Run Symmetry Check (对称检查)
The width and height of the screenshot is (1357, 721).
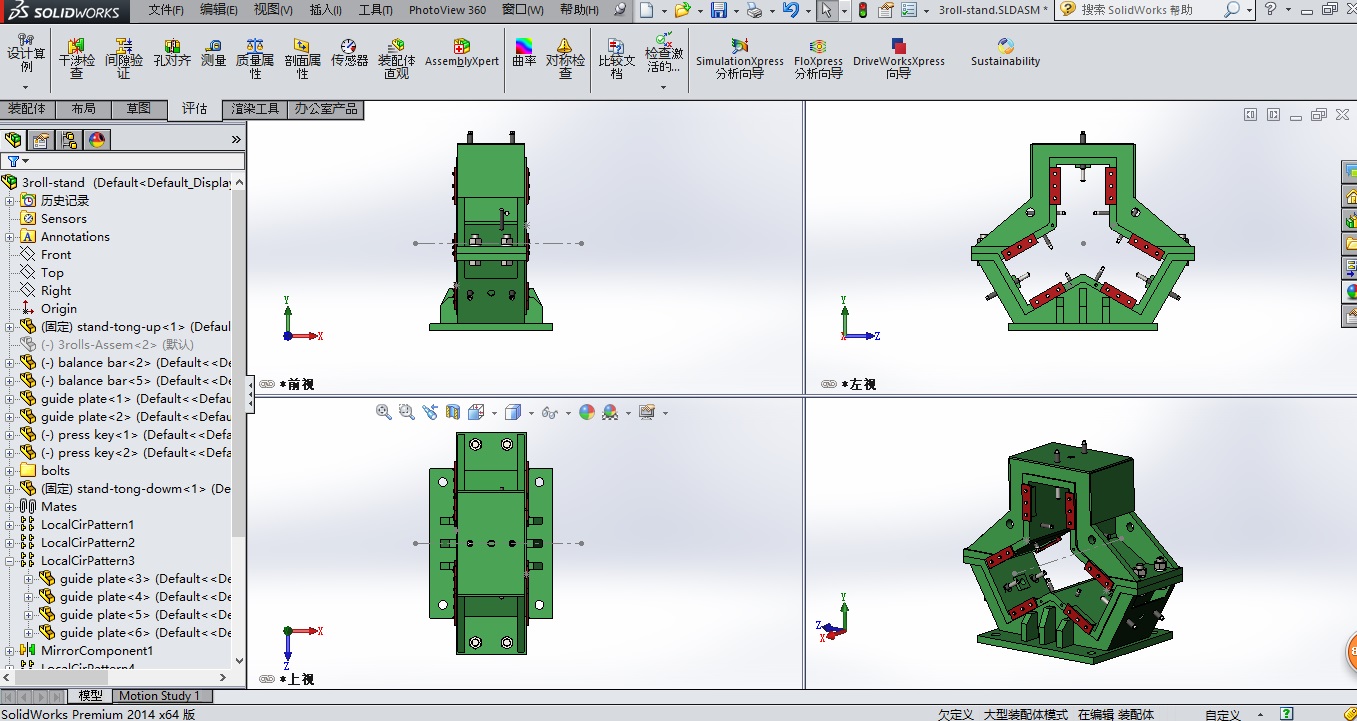(x=565, y=59)
